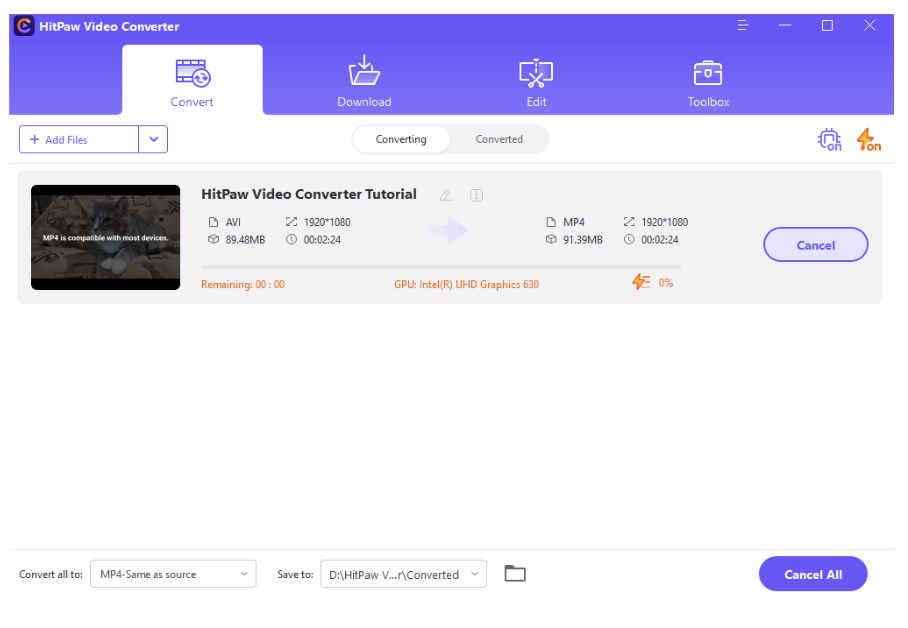
Task: Click the orange lightning speed icon near 0%
Action: pos(641,282)
